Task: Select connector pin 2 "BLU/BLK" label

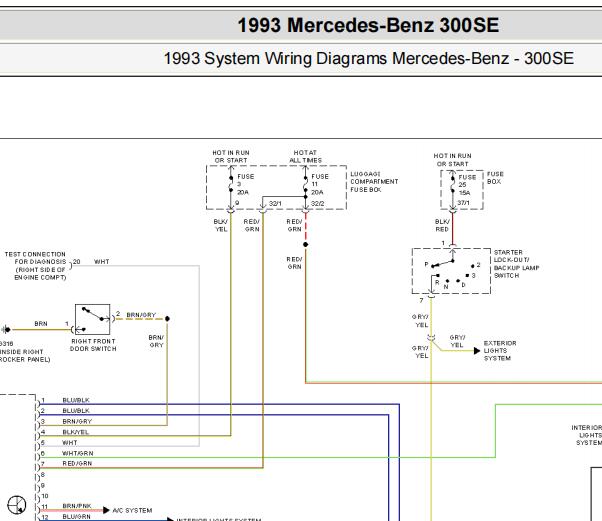Action: pos(76,411)
